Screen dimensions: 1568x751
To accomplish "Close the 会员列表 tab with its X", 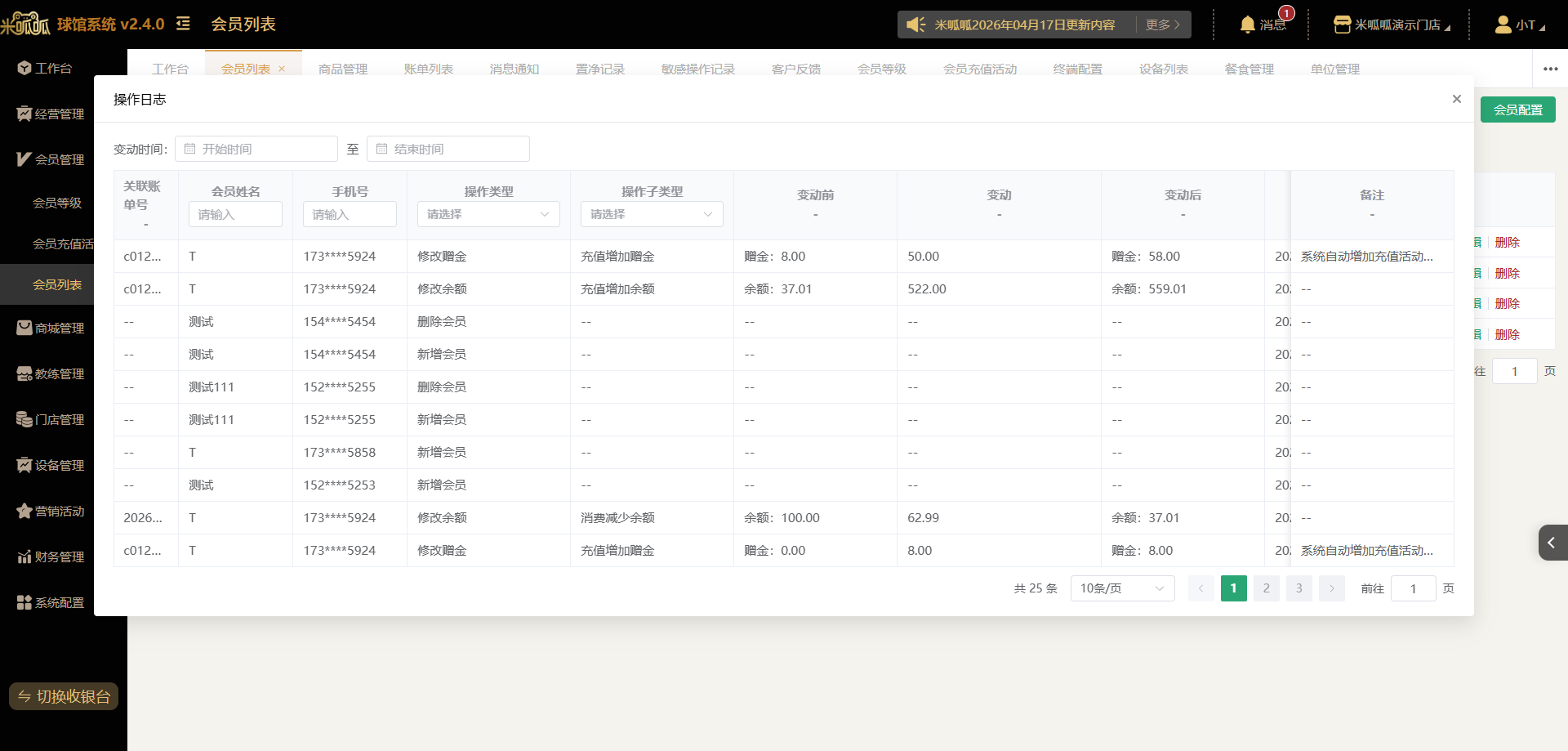I will 282,69.
